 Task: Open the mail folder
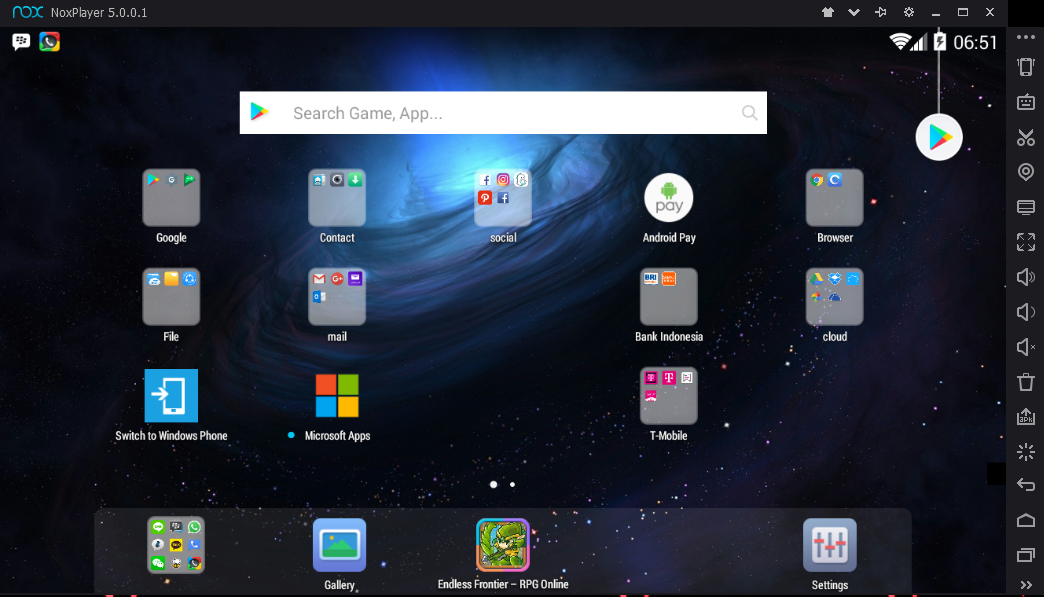click(337, 297)
